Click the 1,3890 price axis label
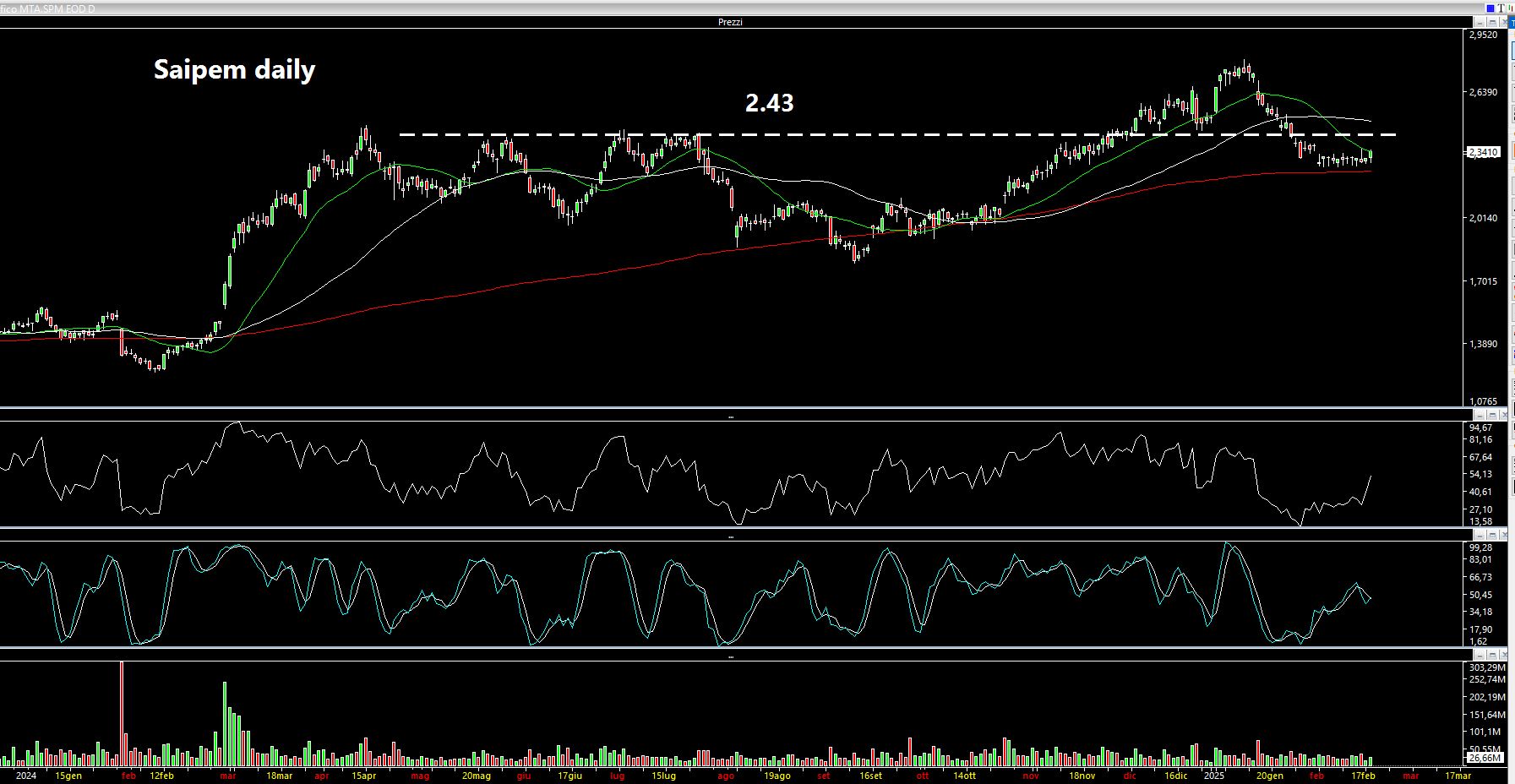1515x784 pixels. [x=1484, y=344]
